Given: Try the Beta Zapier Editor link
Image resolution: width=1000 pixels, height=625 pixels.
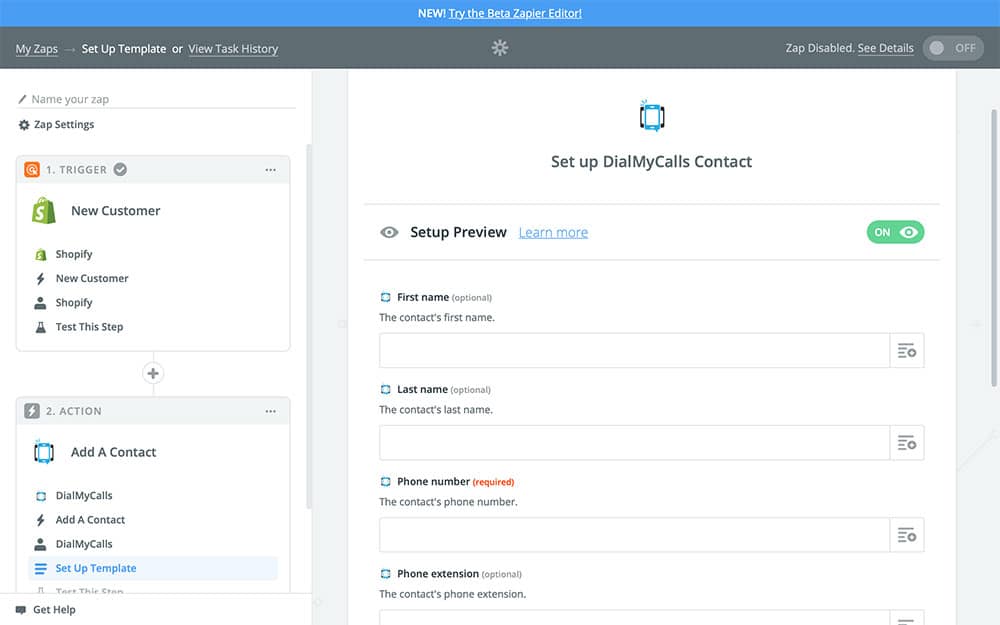Looking at the screenshot, I should (x=515, y=13).
